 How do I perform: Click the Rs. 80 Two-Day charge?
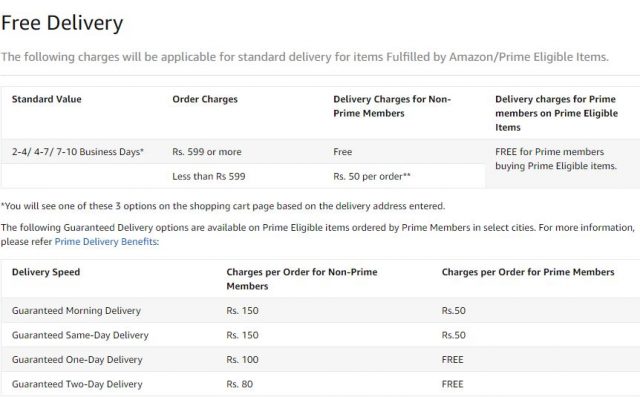240,384
